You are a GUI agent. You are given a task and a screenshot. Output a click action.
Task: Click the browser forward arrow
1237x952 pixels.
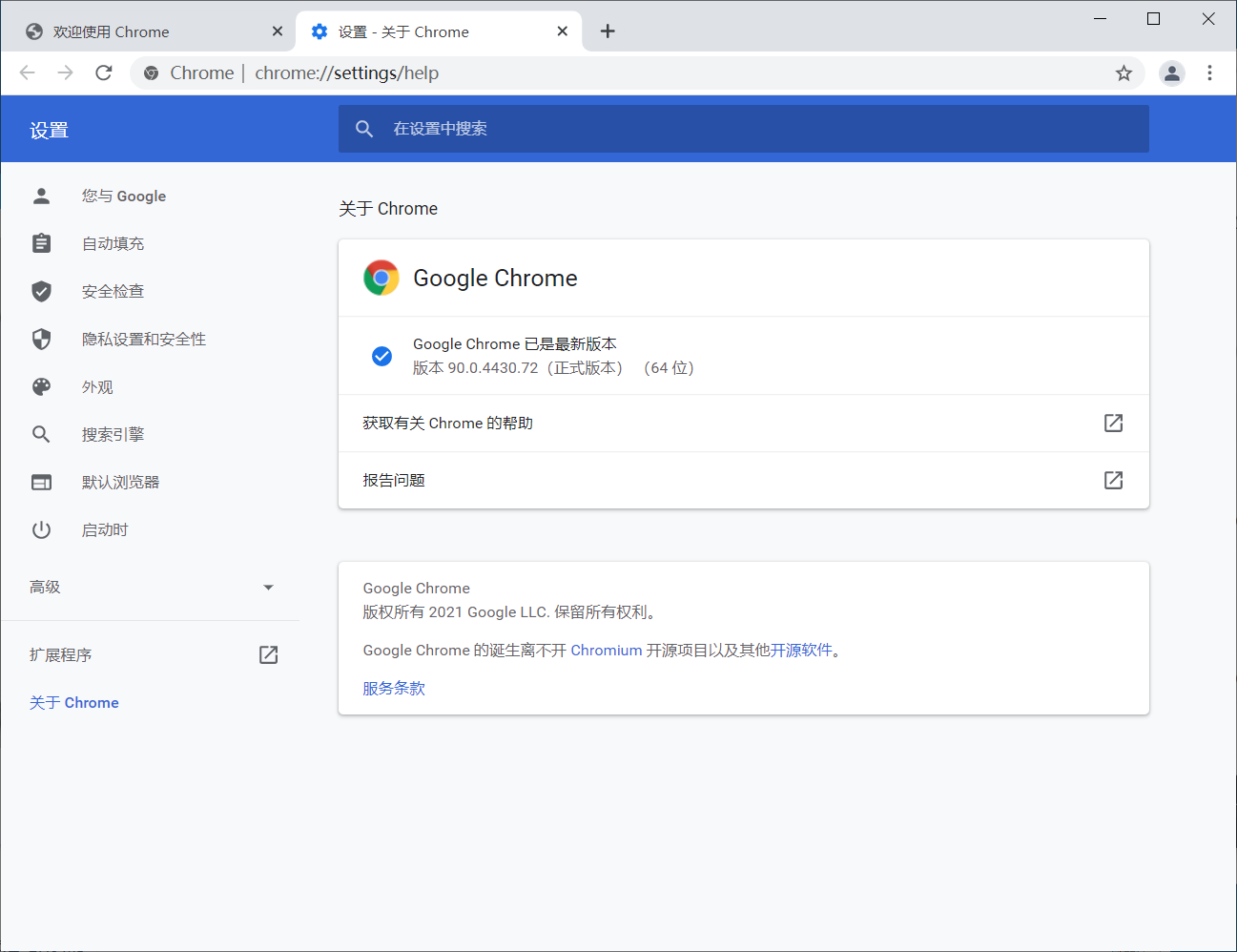coord(66,72)
